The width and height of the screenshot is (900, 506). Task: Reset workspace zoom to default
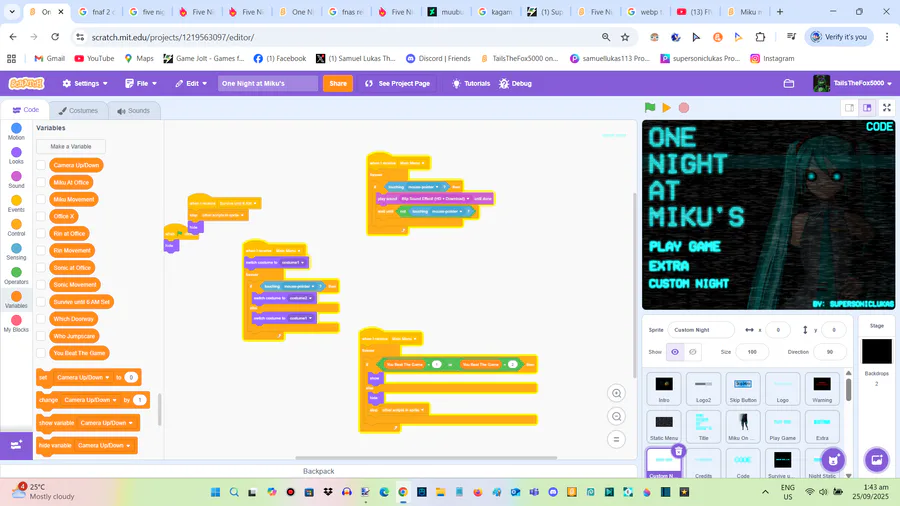tap(616, 439)
